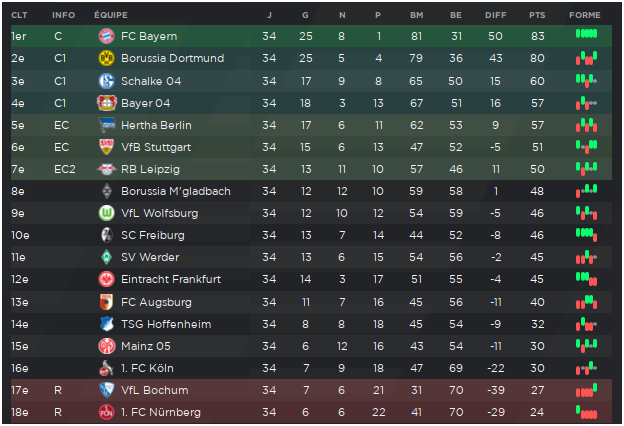
Task: Click the FC Bayern club crest
Action: click(x=106, y=36)
